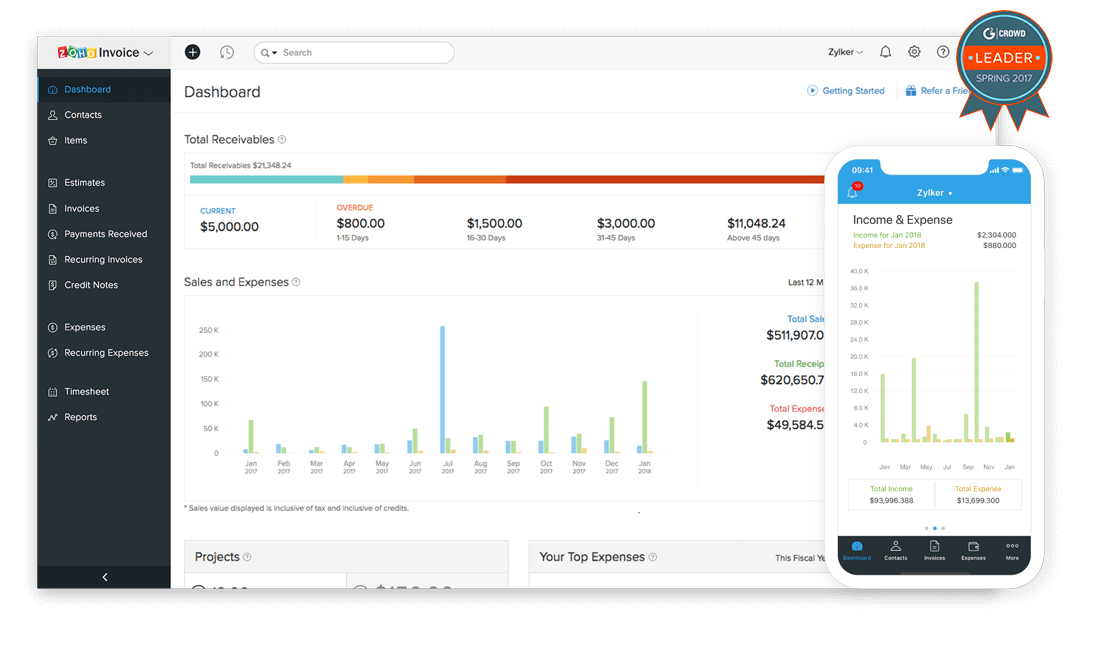Screen dimensions: 1102x655
Task: Select Recurring Expenses in the sidebar
Action: click(x=106, y=353)
